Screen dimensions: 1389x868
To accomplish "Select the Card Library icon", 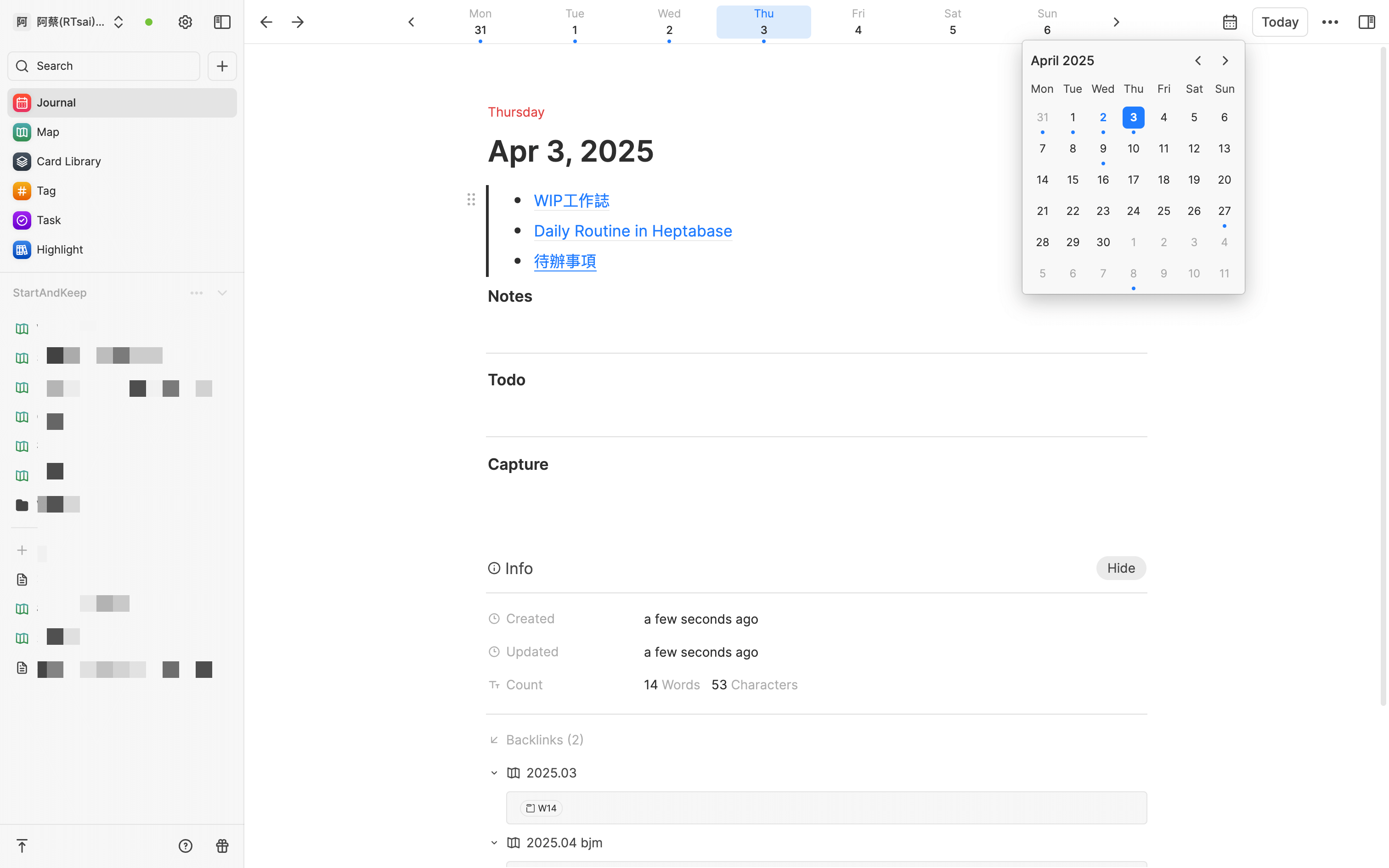I will click(21, 161).
